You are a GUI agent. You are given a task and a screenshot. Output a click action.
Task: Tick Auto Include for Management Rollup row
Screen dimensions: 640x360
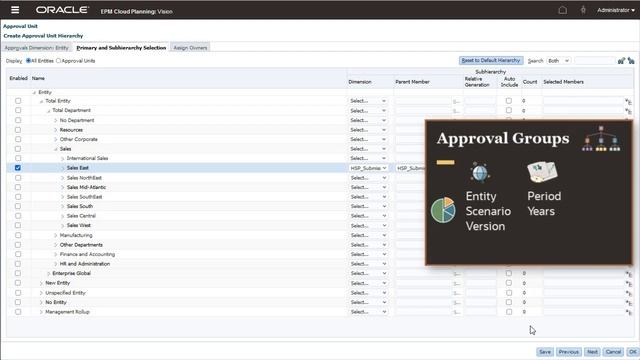pos(509,312)
